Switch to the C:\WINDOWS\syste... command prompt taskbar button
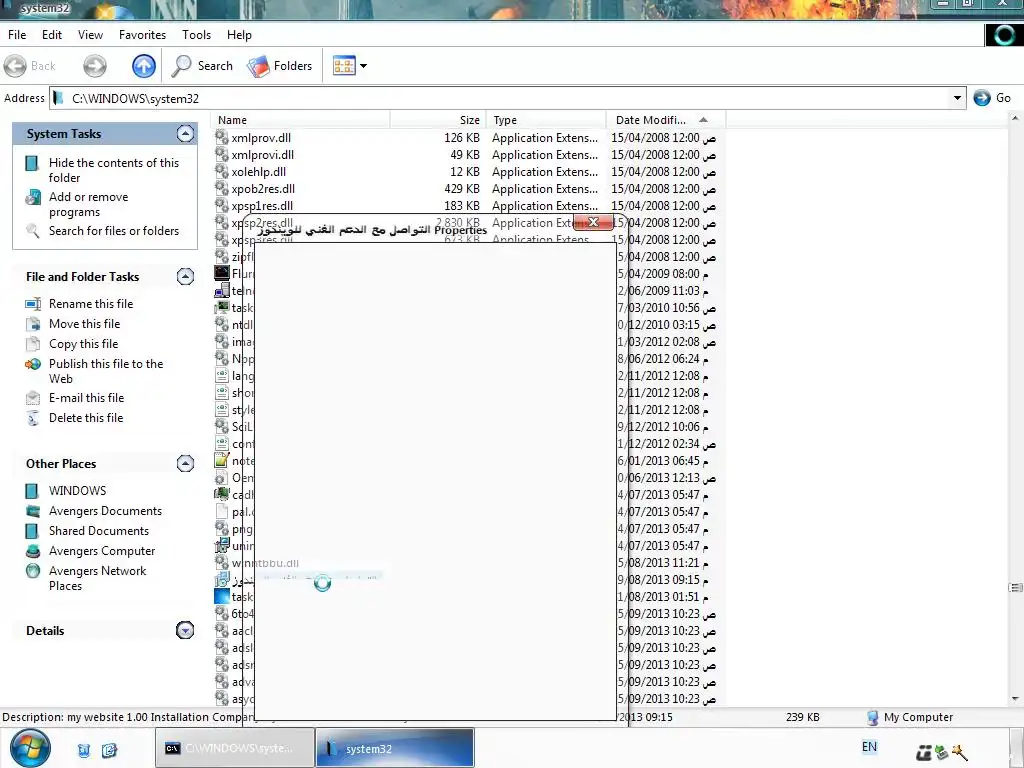 coord(235,748)
